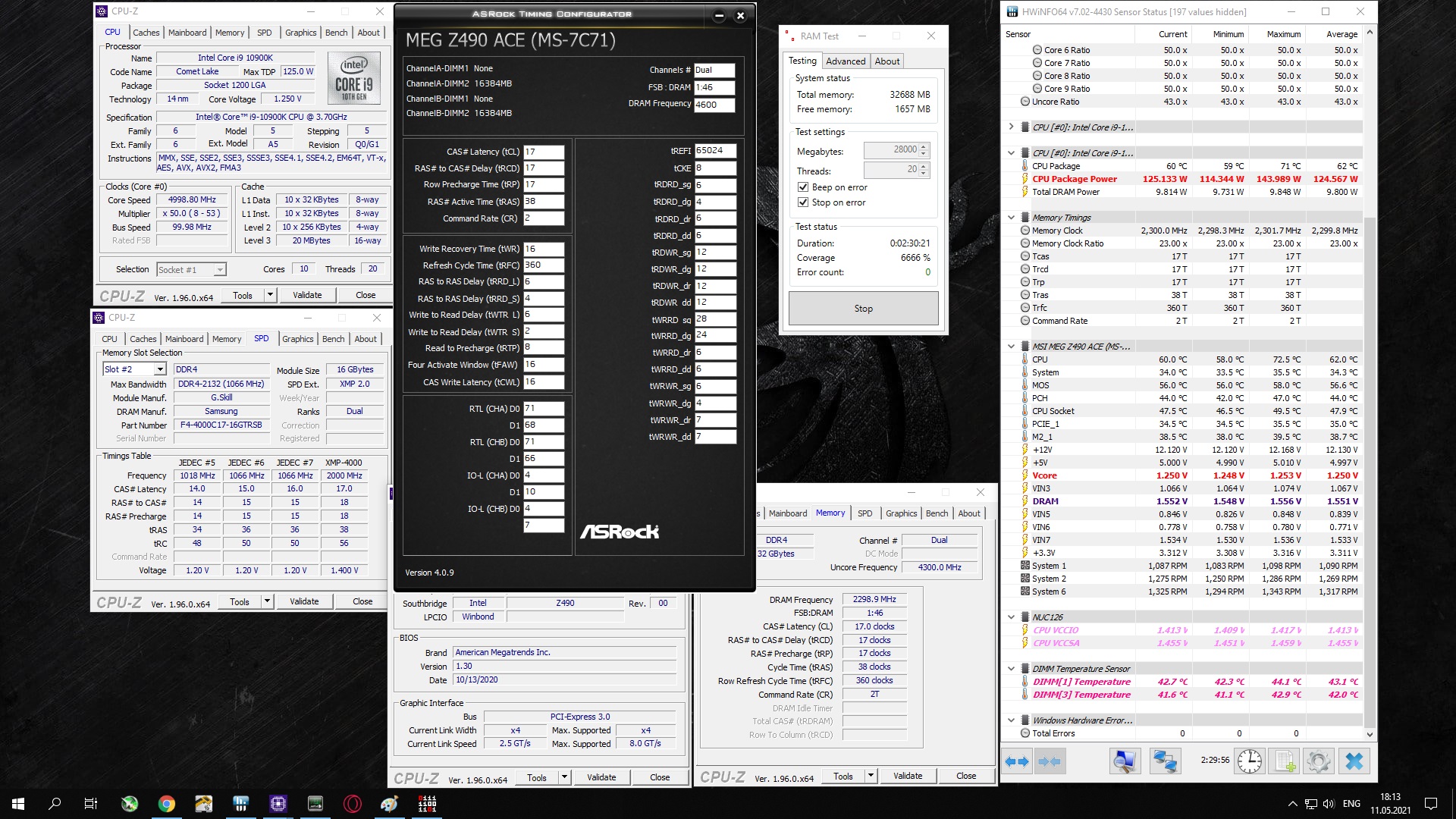Image resolution: width=1456 pixels, height=819 pixels.
Task: Collapse the DIMM Temperature Sensor group
Action: (x=1011, y=669)
